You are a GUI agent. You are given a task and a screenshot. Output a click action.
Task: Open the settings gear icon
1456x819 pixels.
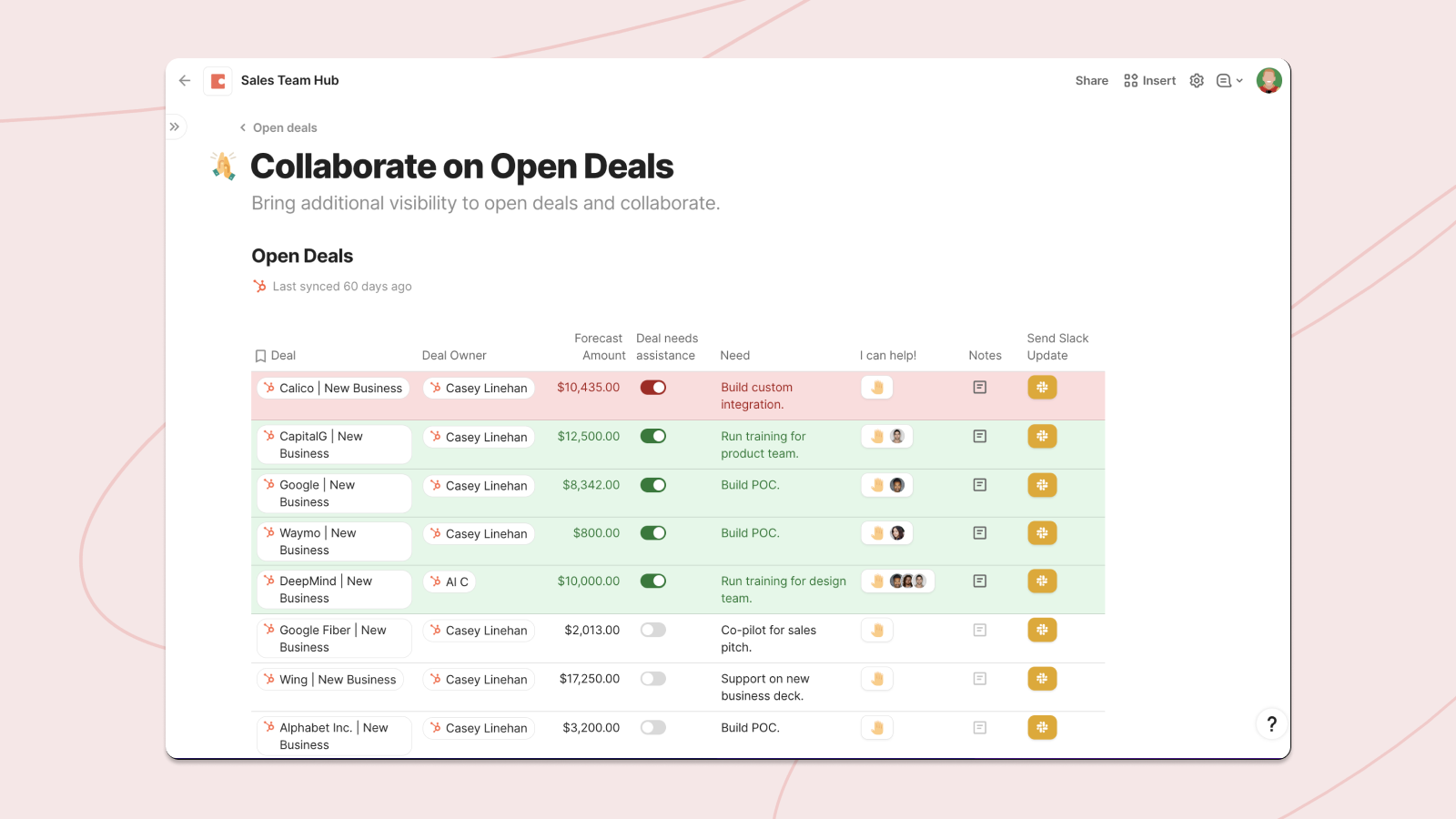click(1197, 80)
